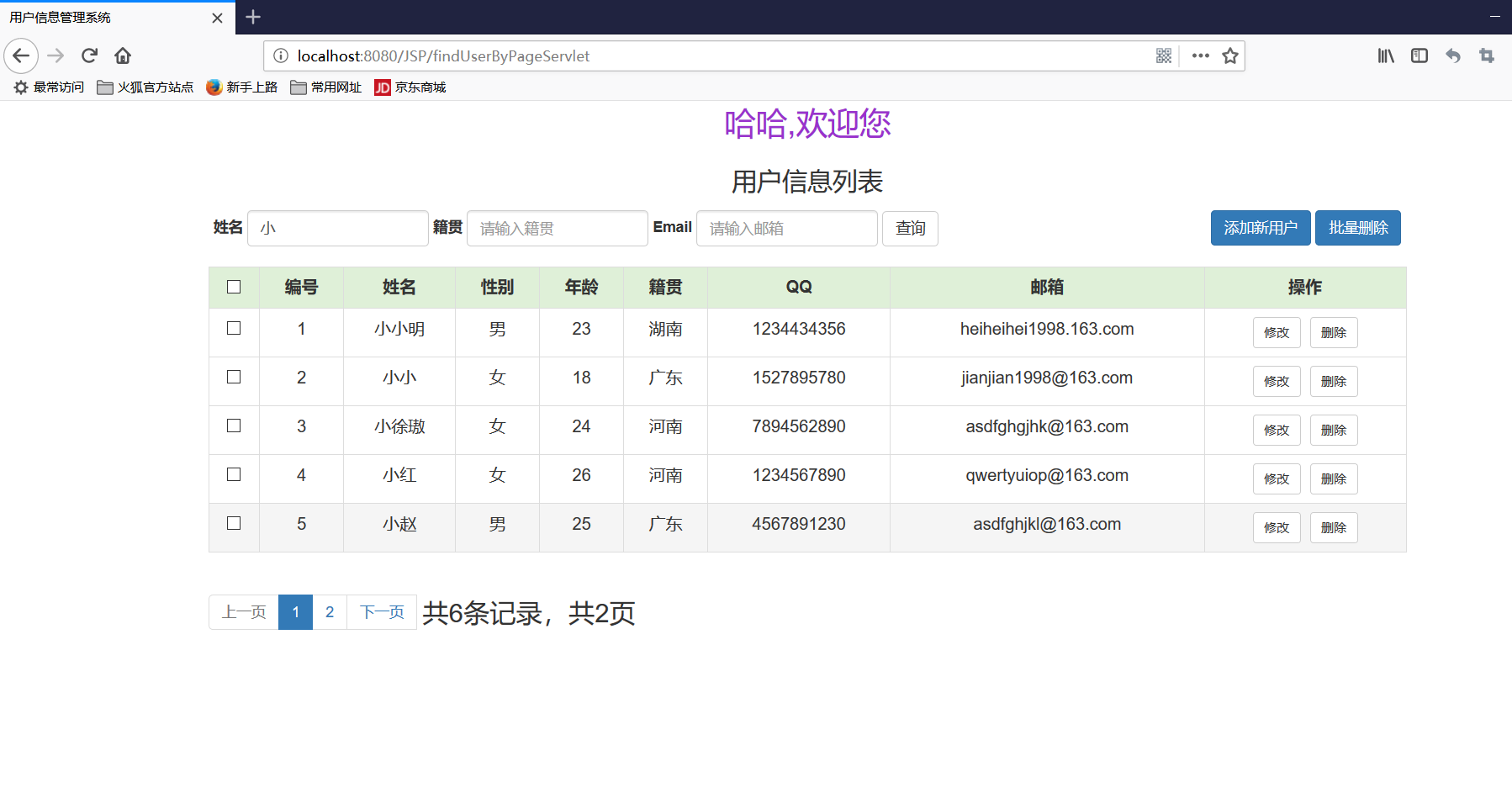Open the browser overflow menu with three dots
This screenshot has height=793, width=1512.
(x=1199, y=56)
